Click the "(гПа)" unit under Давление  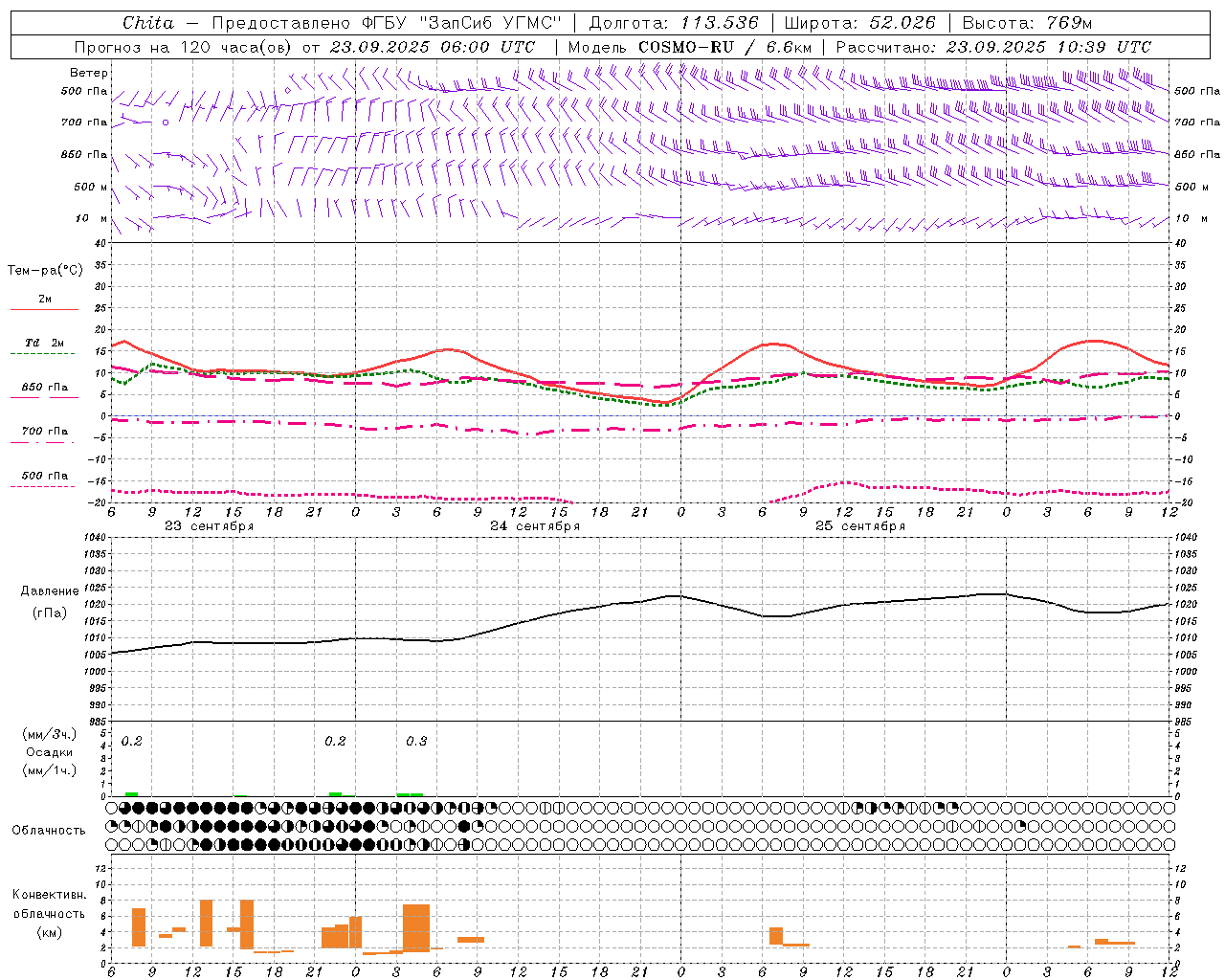[49, 613]
